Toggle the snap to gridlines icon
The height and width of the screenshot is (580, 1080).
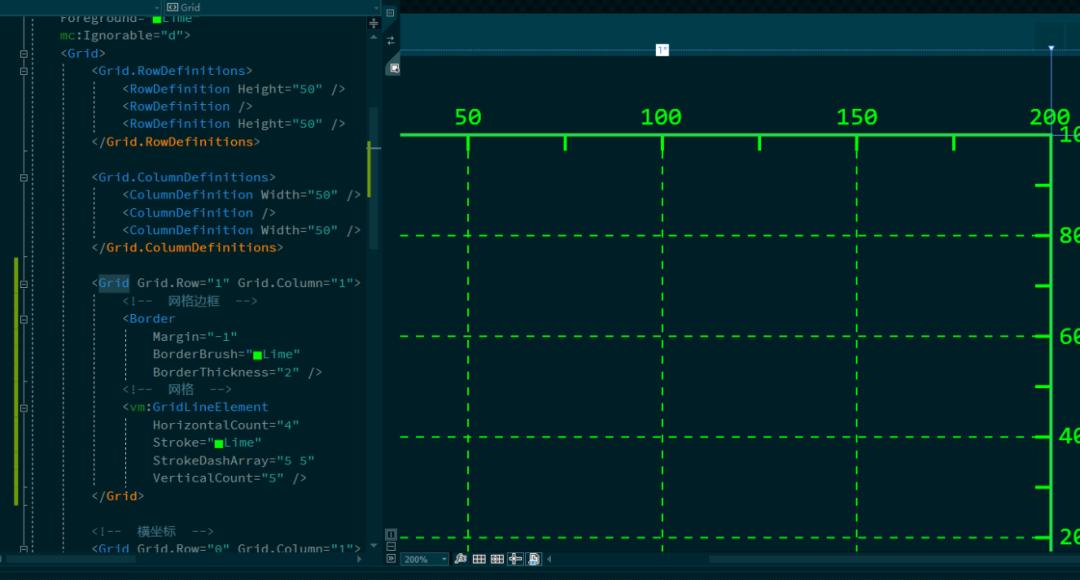497,559
